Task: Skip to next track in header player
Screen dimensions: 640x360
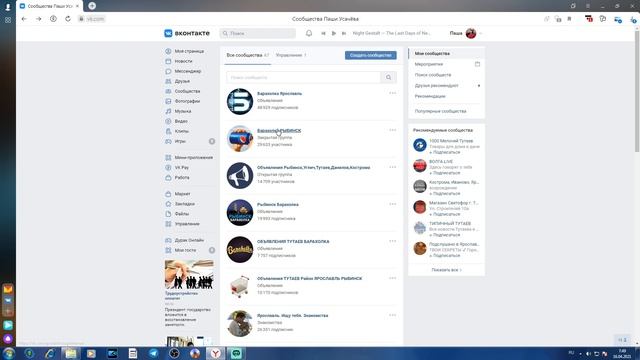Action: pyautogui.click(x=344, y=33)
